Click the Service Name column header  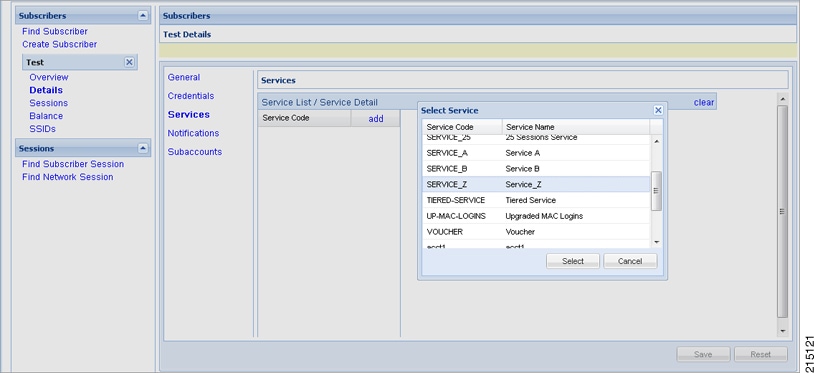pos(576,127)
